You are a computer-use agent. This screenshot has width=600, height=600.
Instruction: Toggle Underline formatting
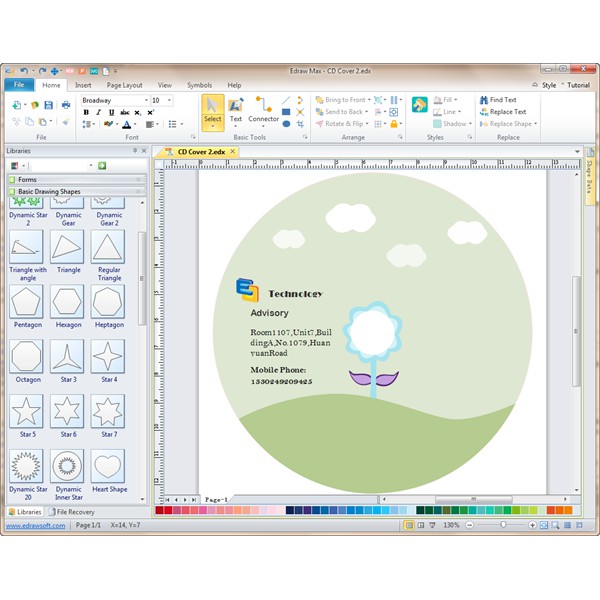(111, 112)
